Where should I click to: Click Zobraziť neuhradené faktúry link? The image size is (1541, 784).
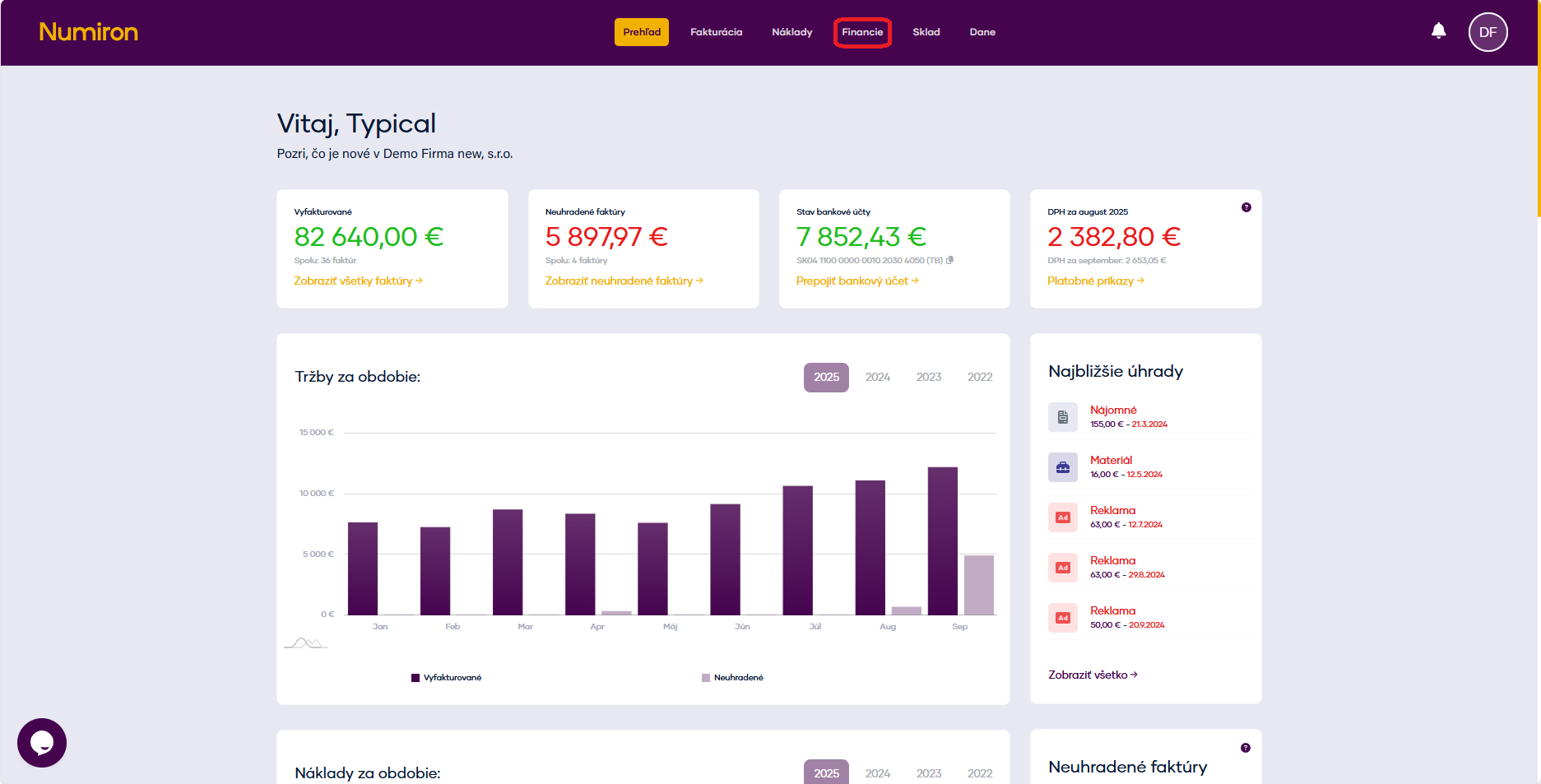pos(620,281)
